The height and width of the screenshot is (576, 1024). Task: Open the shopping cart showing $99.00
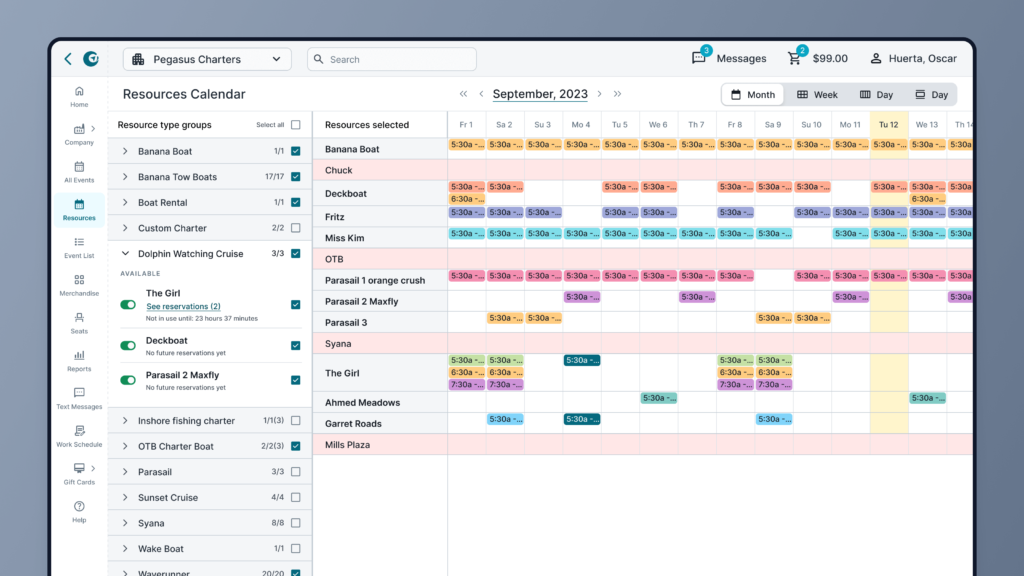(x=797, y=58)
